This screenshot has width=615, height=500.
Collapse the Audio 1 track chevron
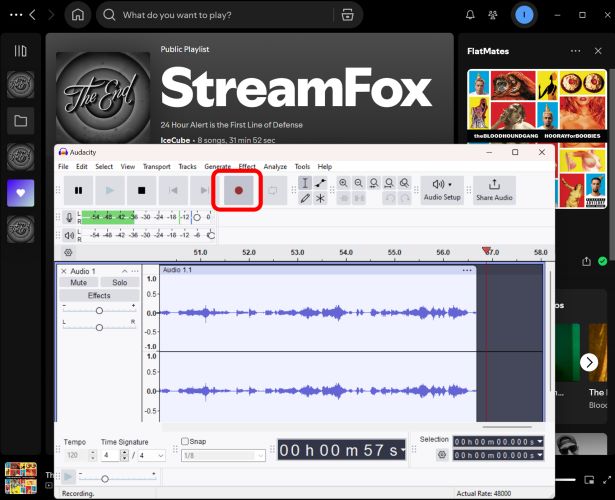[x=124, y=271]
